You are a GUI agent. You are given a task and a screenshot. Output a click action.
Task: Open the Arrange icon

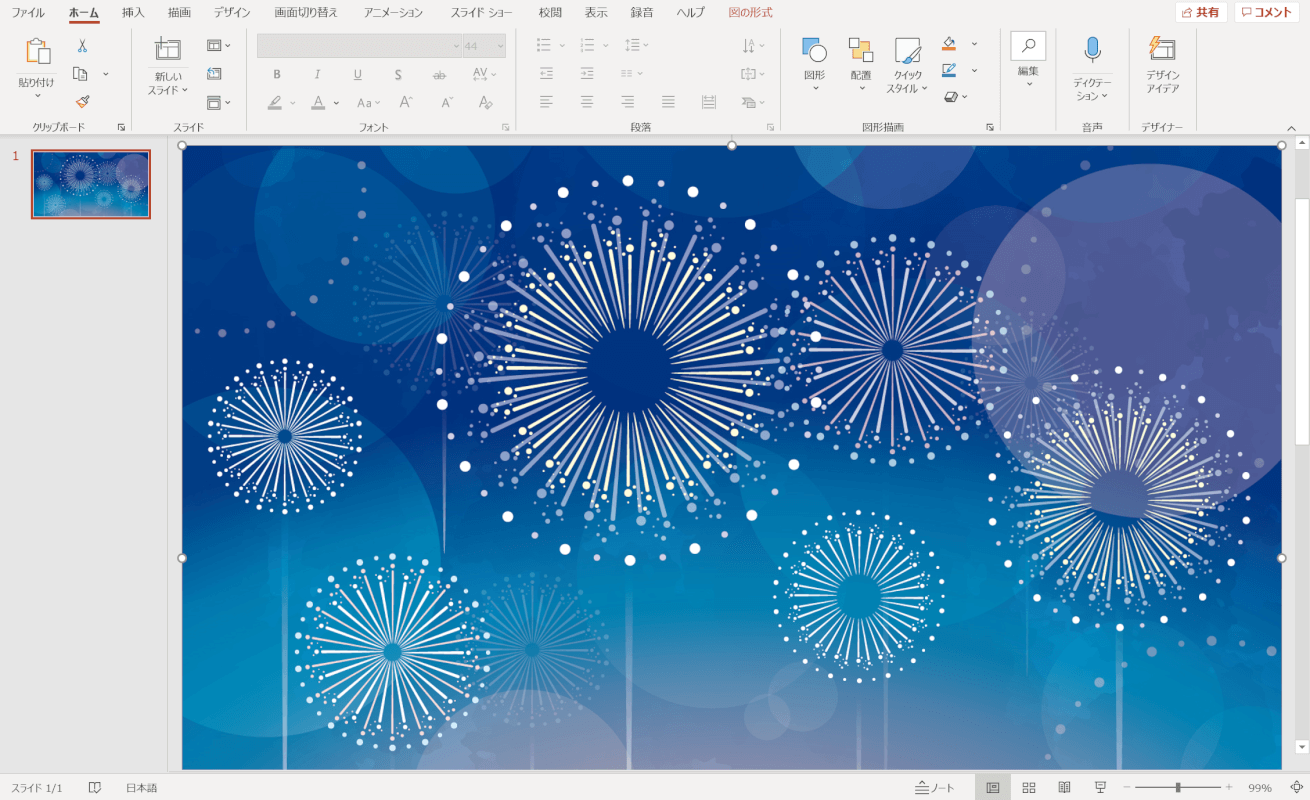click(x=861, y=50)
